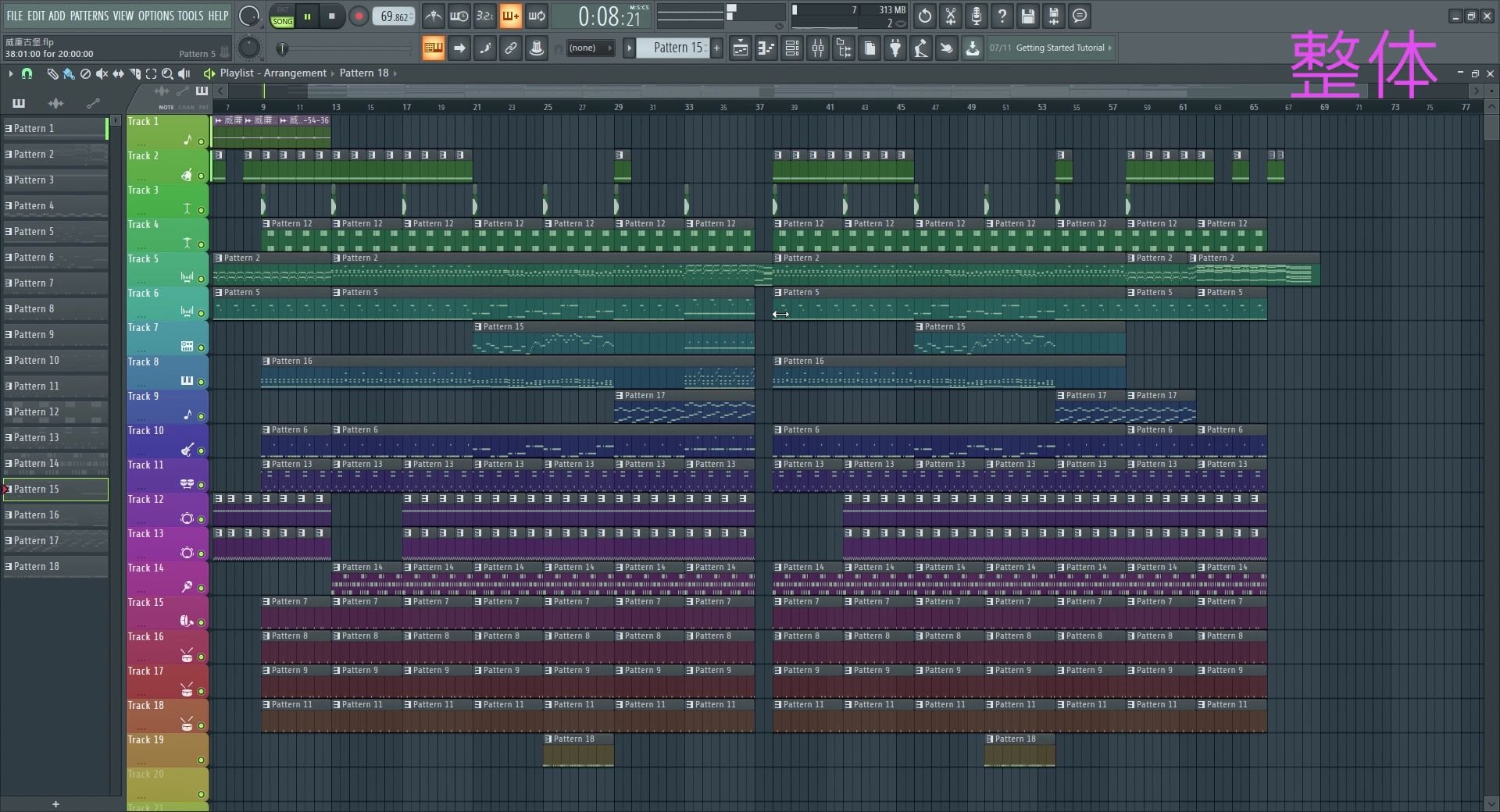This screenshot has width=1500, height=812.
Task: Open the Pattern 18 breadcrumb dropdown
Action: (x=364, y=73)
